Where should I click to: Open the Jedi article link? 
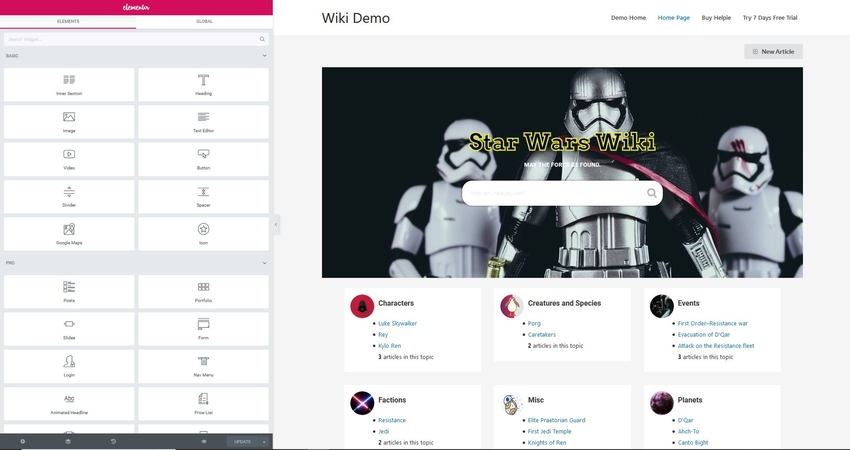383,432
